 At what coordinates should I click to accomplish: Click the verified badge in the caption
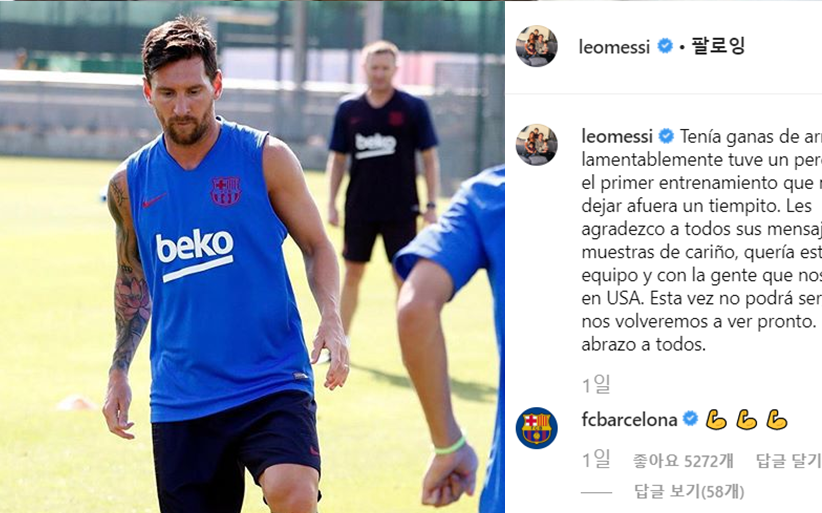(666, 136)
